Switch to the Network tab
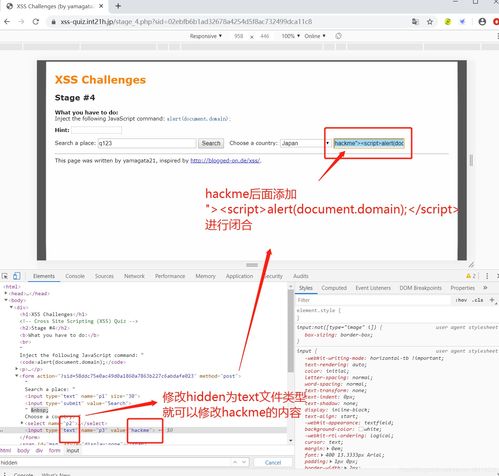The height and width of the screenshot is (476, 499). click(x=134, y=276)
